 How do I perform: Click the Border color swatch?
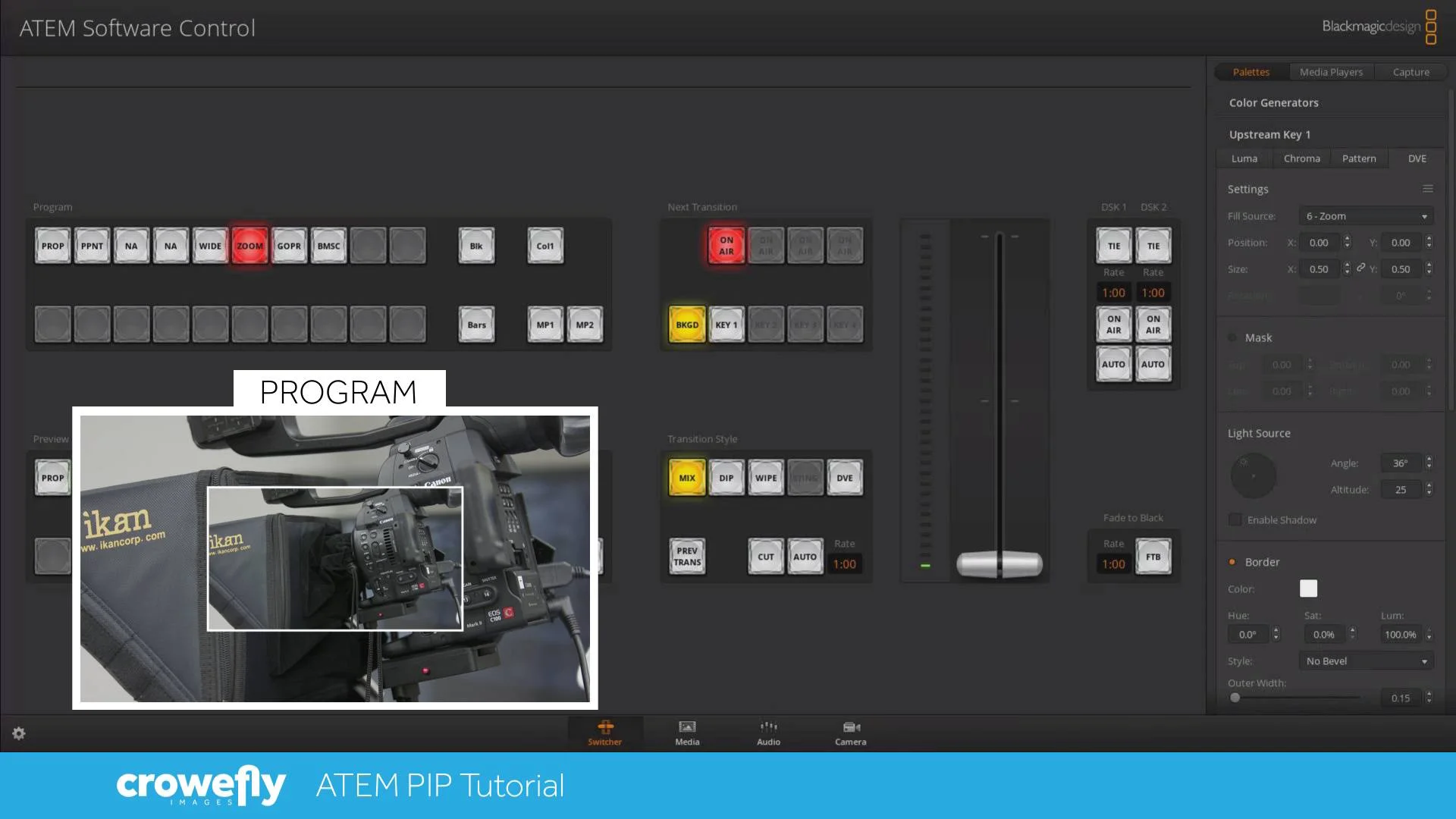[1308, 588]
